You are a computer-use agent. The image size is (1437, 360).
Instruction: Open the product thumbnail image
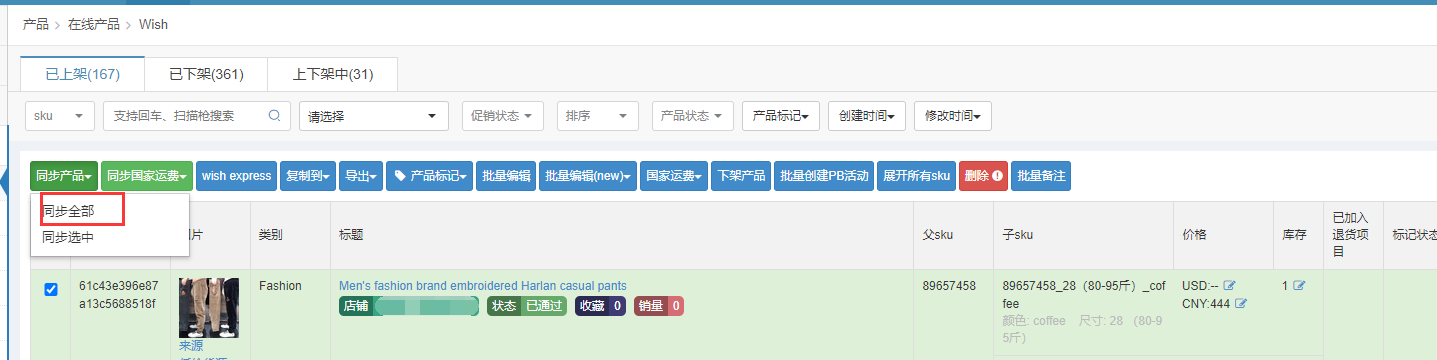tap(208, 308)
